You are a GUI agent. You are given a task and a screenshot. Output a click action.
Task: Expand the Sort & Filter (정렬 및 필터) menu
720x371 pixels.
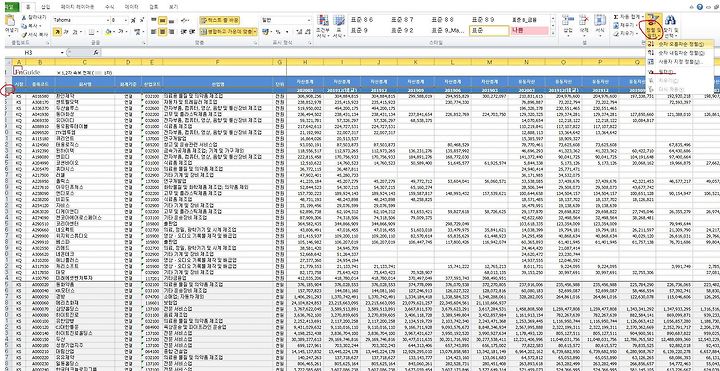point(653,26)
